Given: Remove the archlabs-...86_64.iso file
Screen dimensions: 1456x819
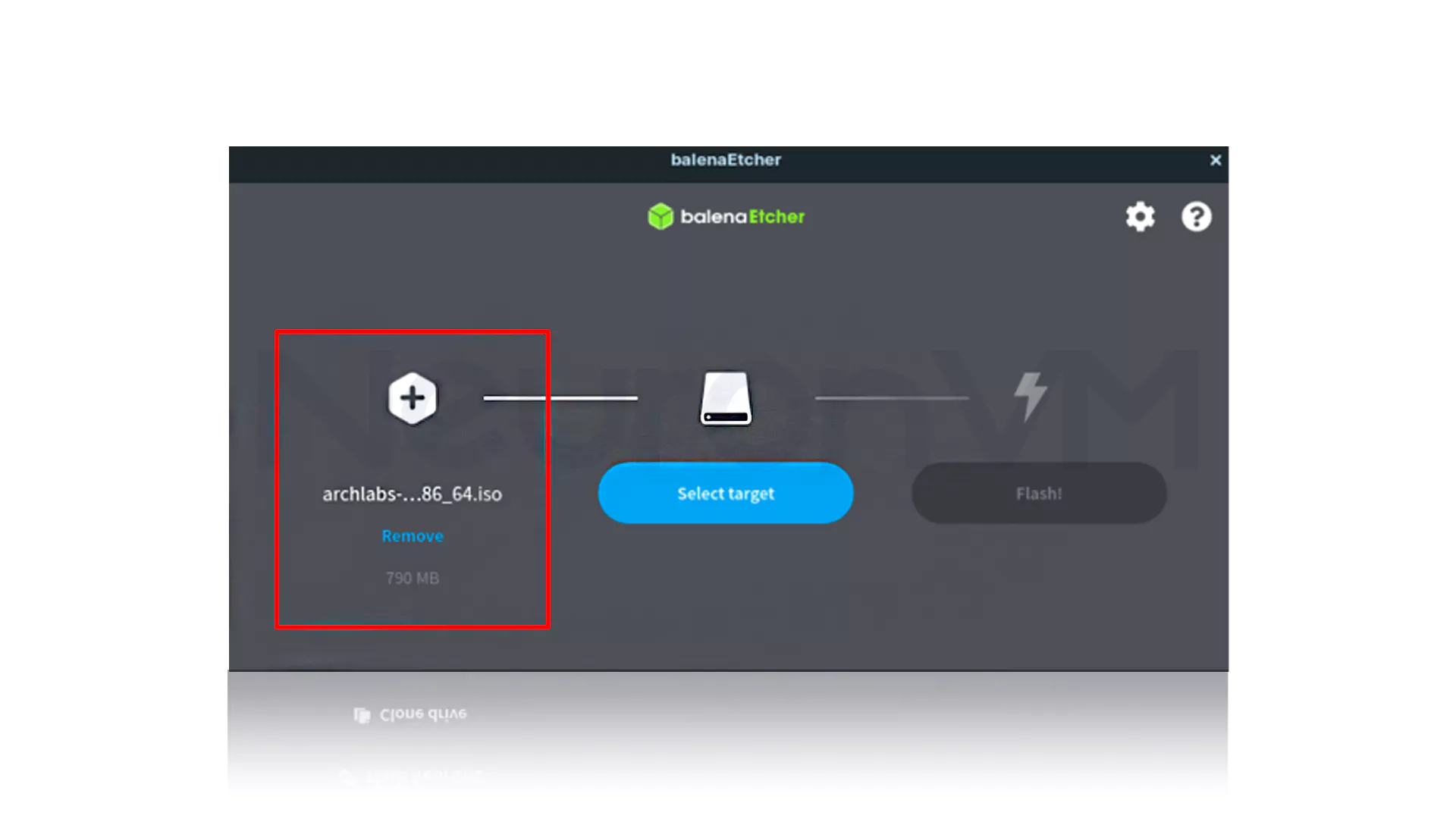Looking at the screenshot, I should (412, 536).
